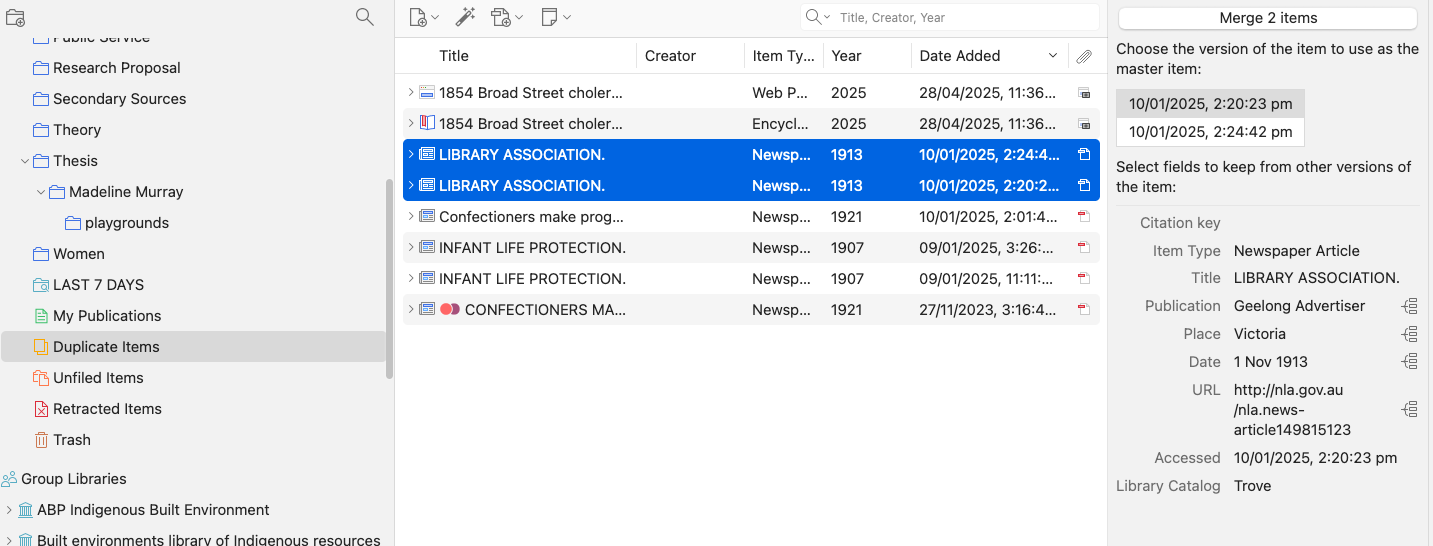Click the Newspaper Article item type value

click(x=1297, y=251)
